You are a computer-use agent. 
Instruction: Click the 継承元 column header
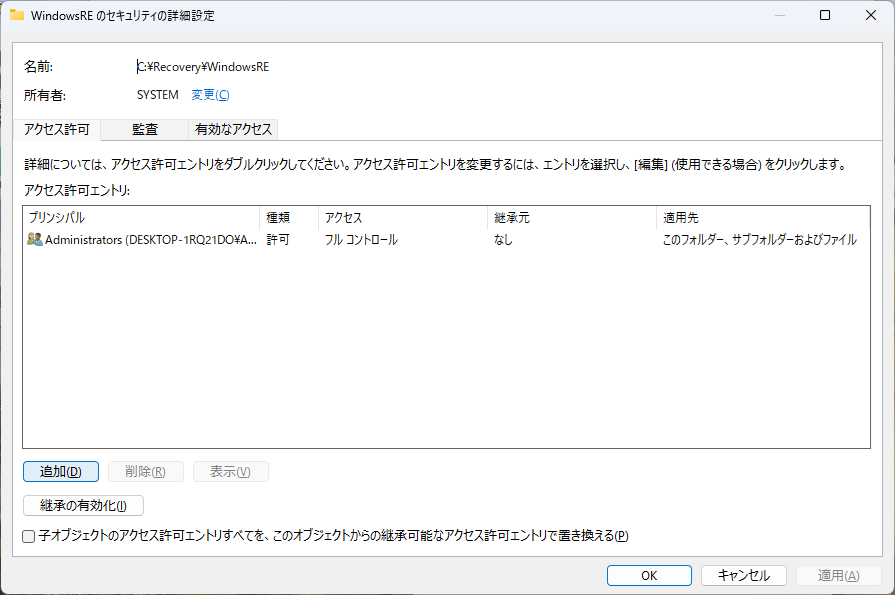571,217
